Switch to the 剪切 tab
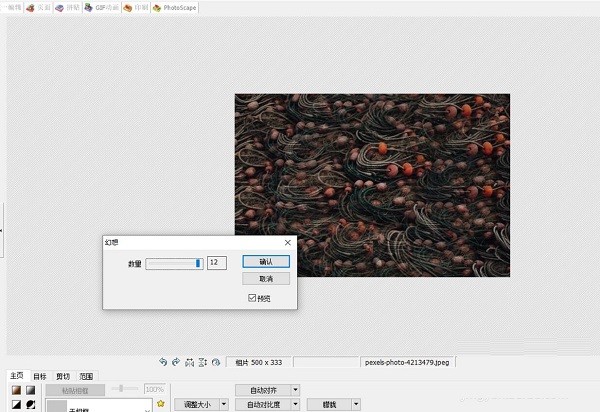 63,376
